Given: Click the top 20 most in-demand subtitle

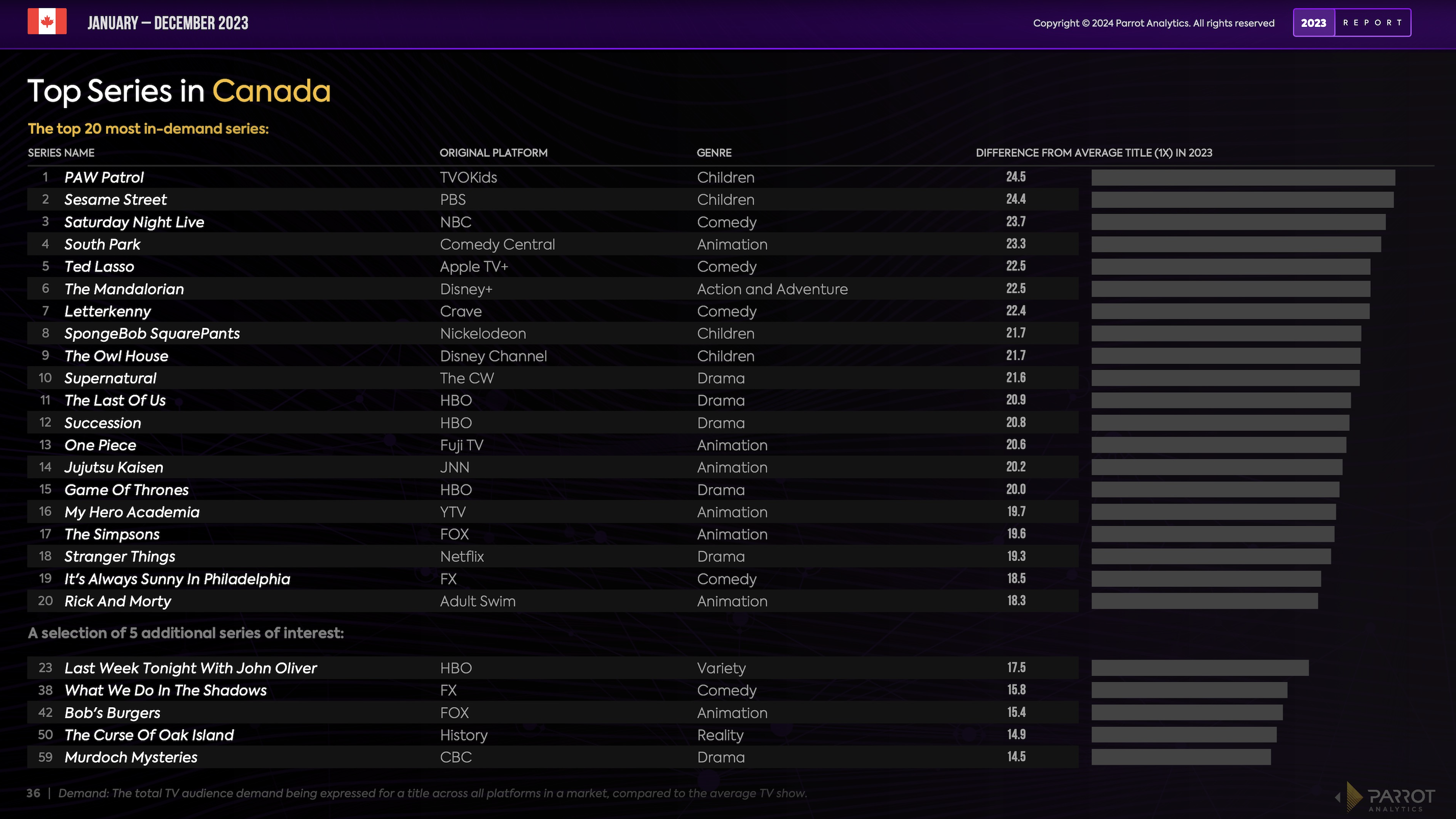Looking at the screenshot, I should tap(148, 129).
